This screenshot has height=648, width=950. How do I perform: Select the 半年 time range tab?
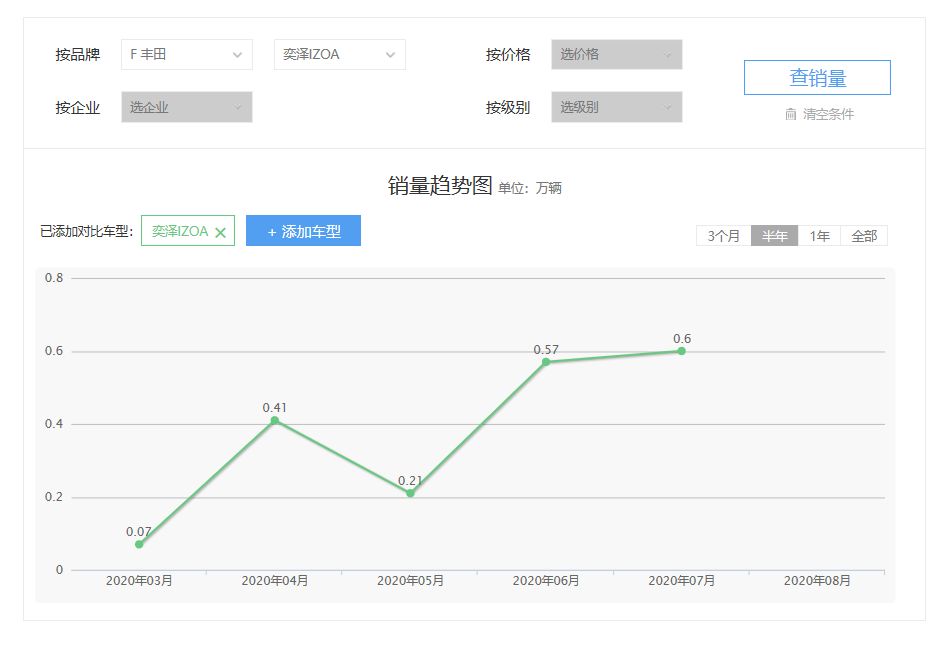pos(775,236)
